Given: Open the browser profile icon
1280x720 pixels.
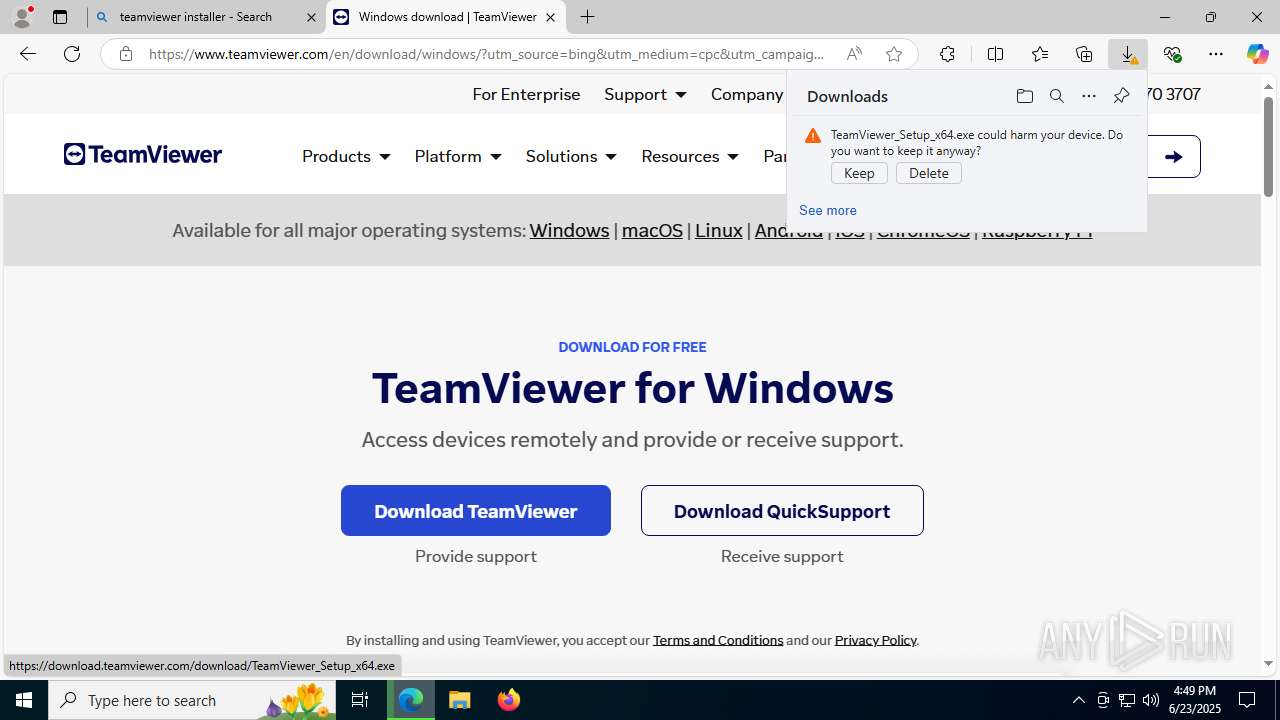Looking at the screenshot, I should pos(22,17).
